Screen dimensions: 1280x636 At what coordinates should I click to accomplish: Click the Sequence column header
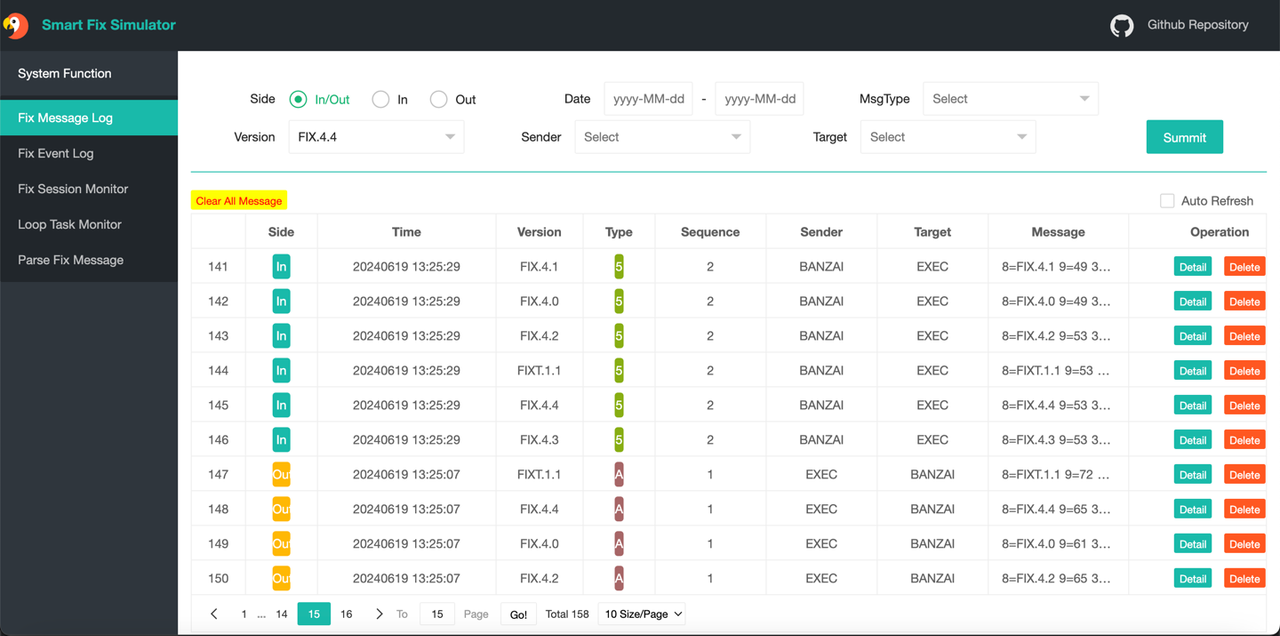point(710,232)
